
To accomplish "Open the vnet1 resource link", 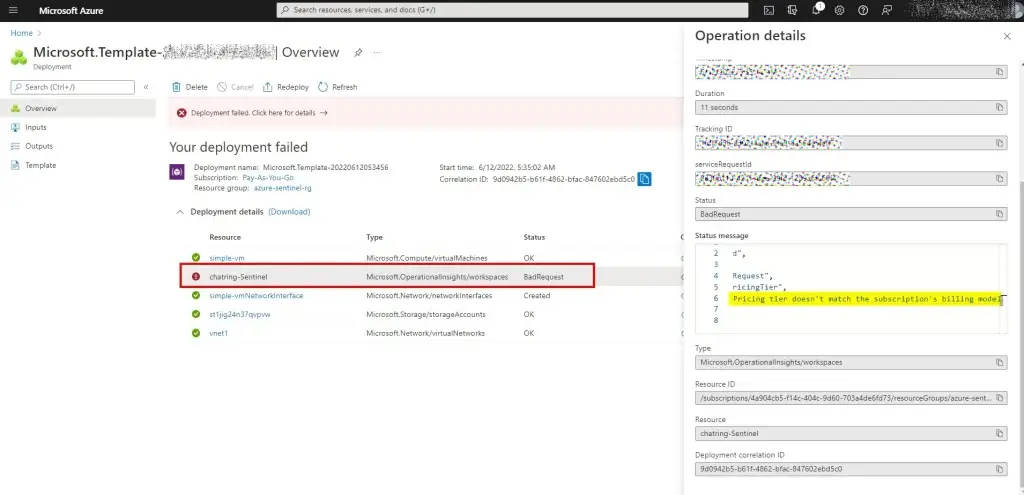I will 218,334.
